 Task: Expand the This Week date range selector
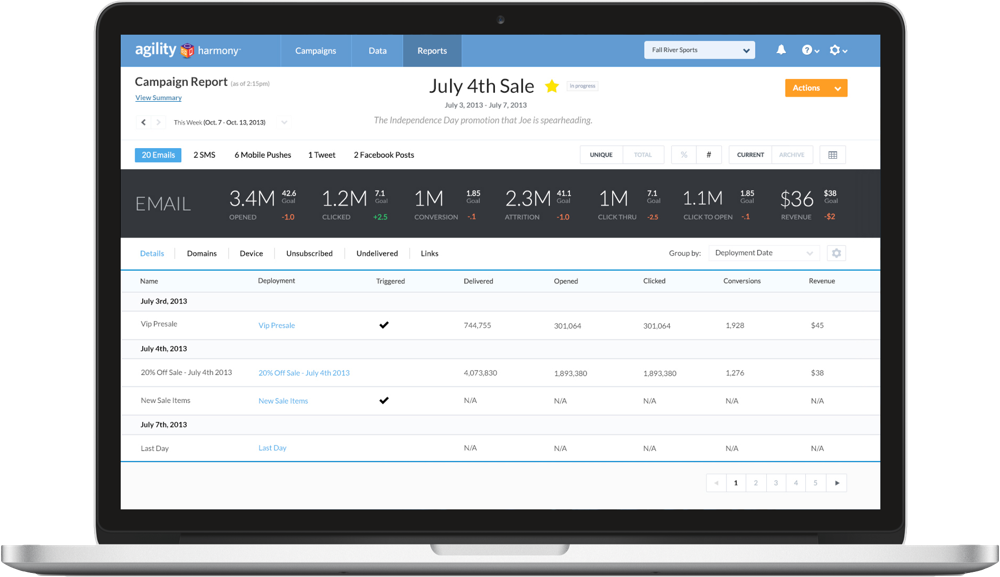pyautogui.click(x=283, y=120)
